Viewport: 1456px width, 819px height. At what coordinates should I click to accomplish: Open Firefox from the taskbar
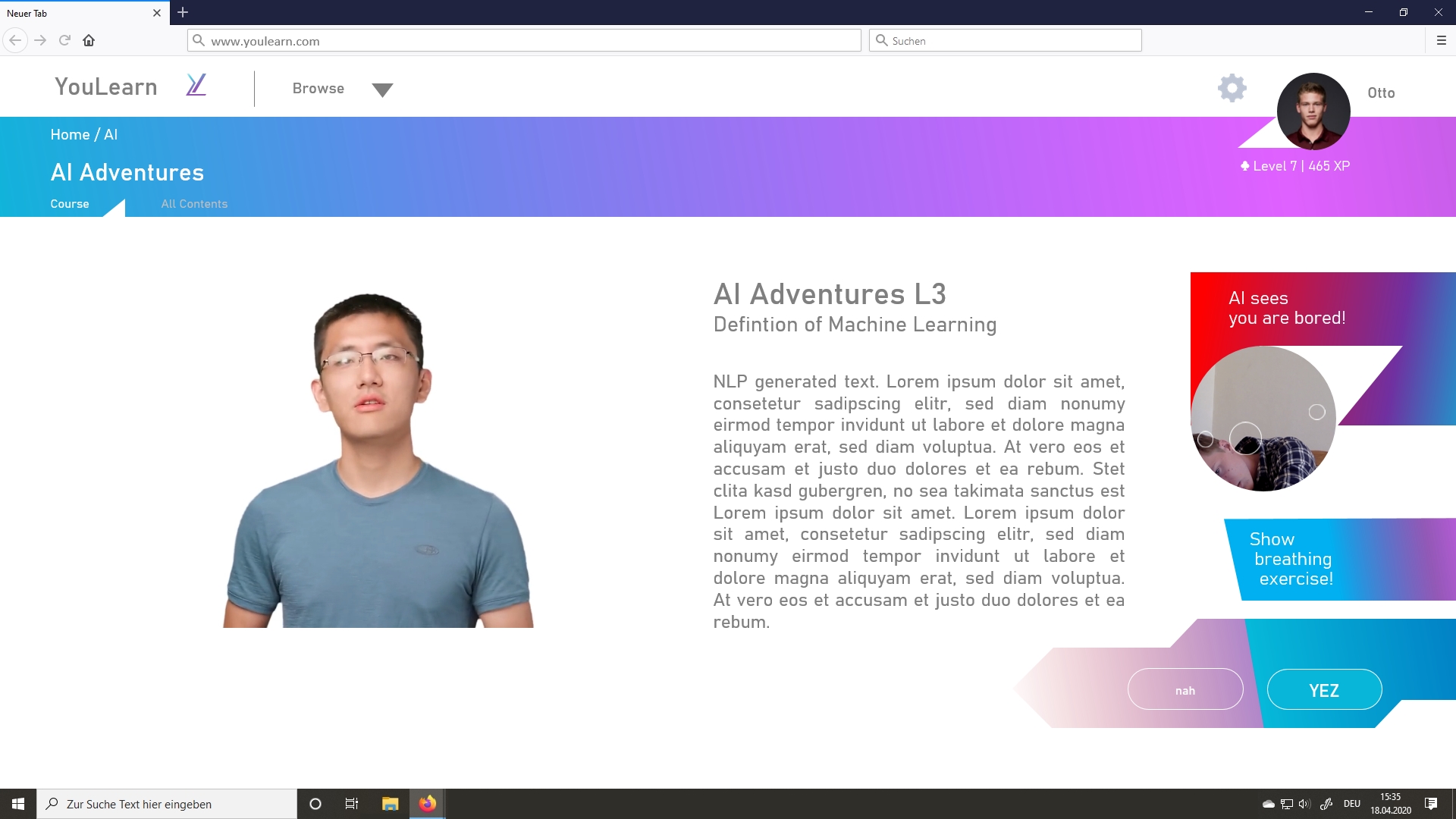(x=428, y=804)
